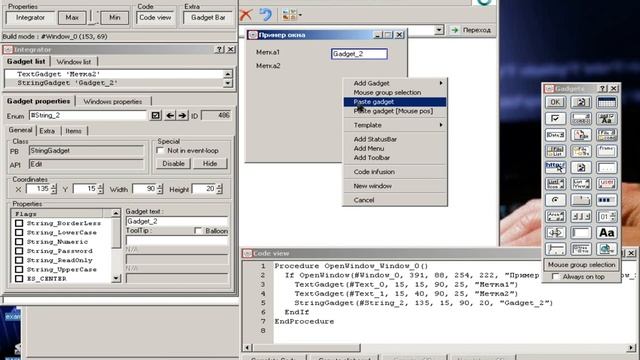The image size is (640, 360).
Task: Select the List Icon gadget tool
Action: coord(555,184)
